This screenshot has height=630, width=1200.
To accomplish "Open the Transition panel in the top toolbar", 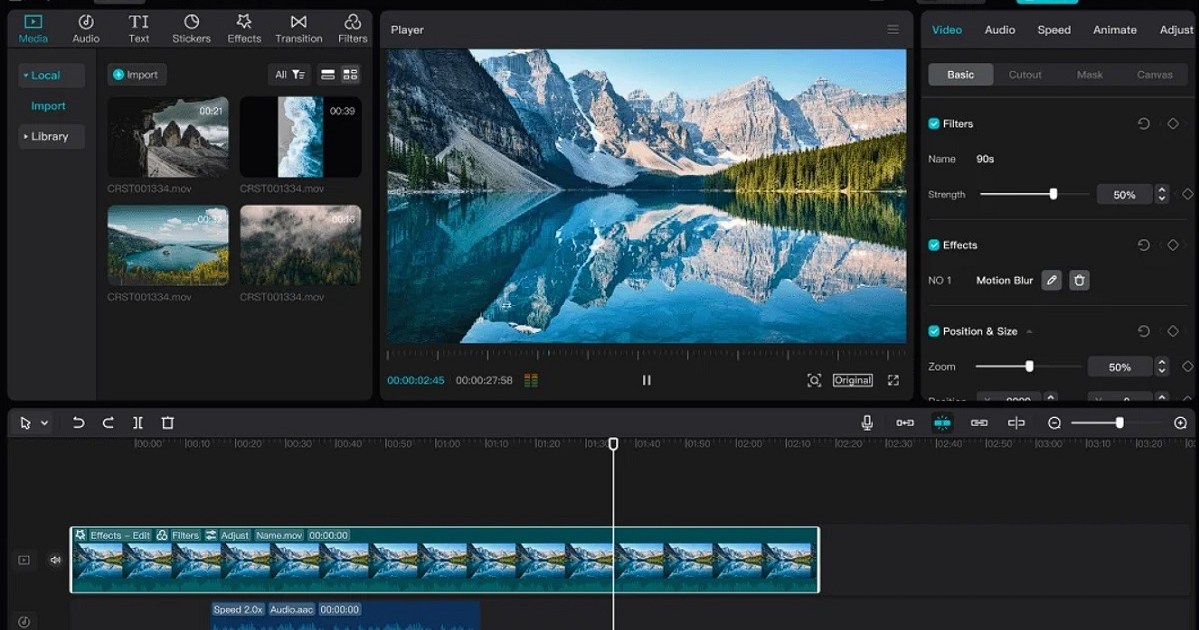I will tap(297, 27).
